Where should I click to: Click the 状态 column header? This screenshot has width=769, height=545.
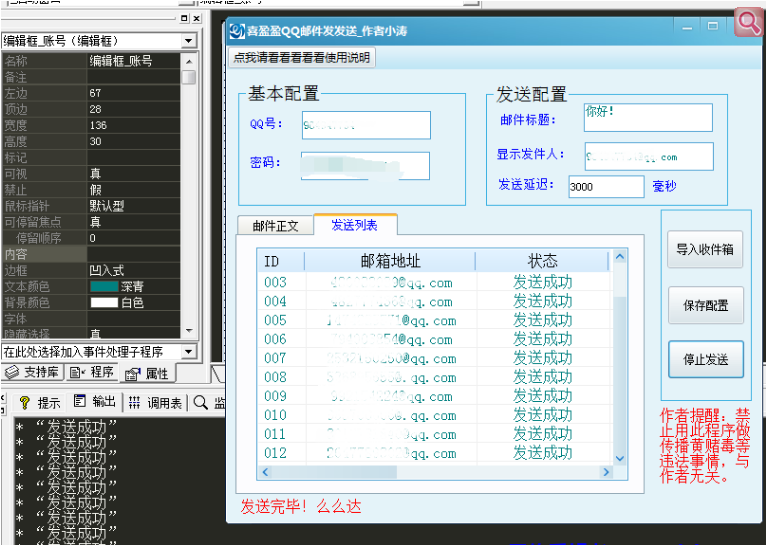[542, 261]
